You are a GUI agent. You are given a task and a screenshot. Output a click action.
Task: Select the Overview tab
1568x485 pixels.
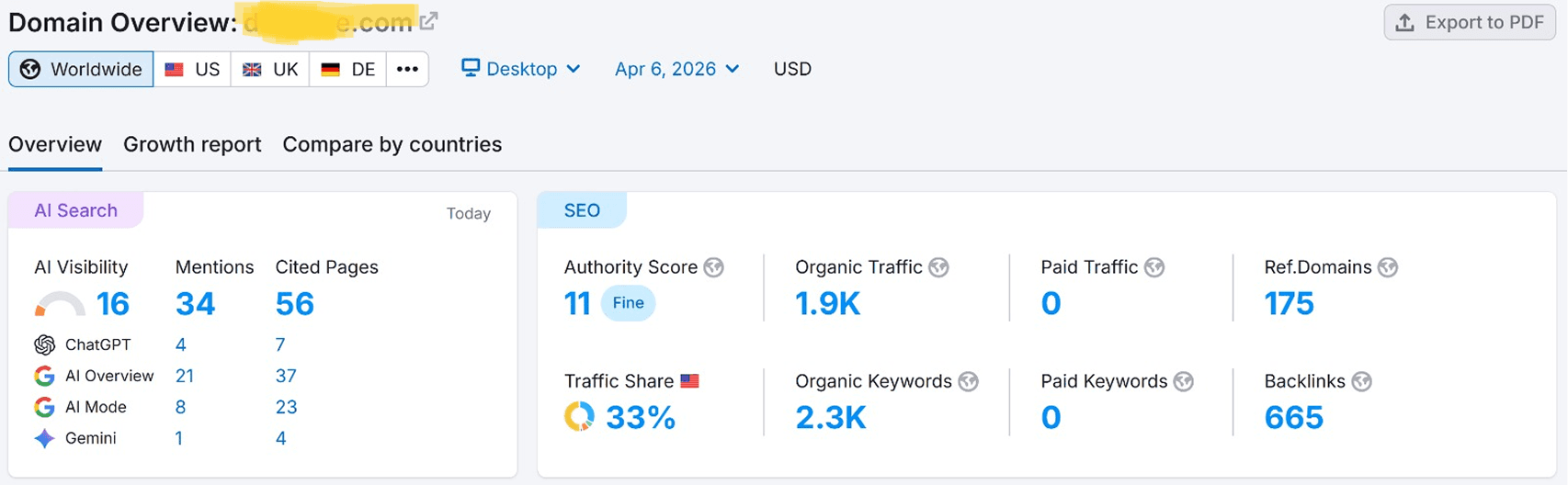pyautogui.click(x=55, y=144)
